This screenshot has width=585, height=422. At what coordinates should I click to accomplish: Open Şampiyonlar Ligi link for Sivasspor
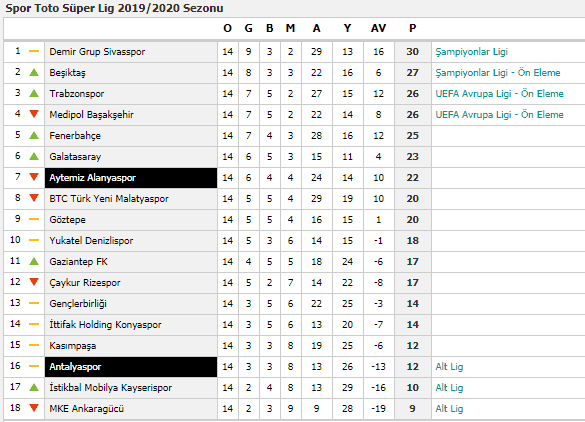472,52
